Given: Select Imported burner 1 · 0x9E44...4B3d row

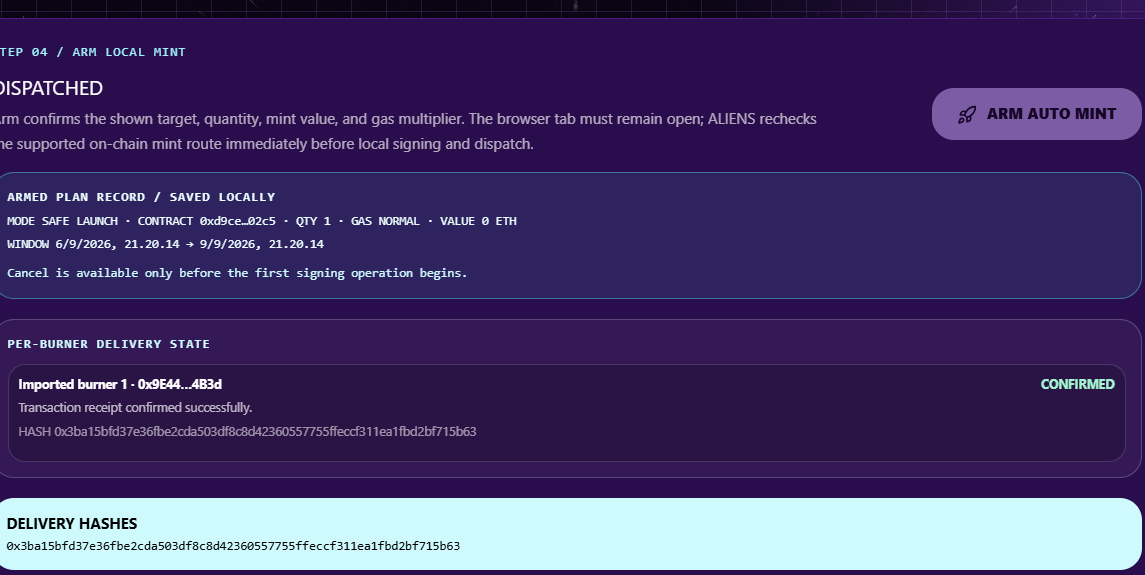Looking at the screenshot, I should coord(567,413).
